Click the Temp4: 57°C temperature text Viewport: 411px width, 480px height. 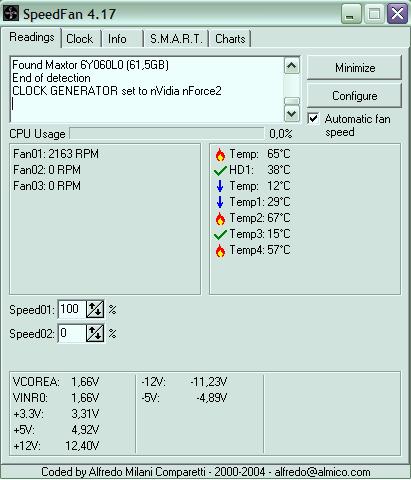click(260, 250)
